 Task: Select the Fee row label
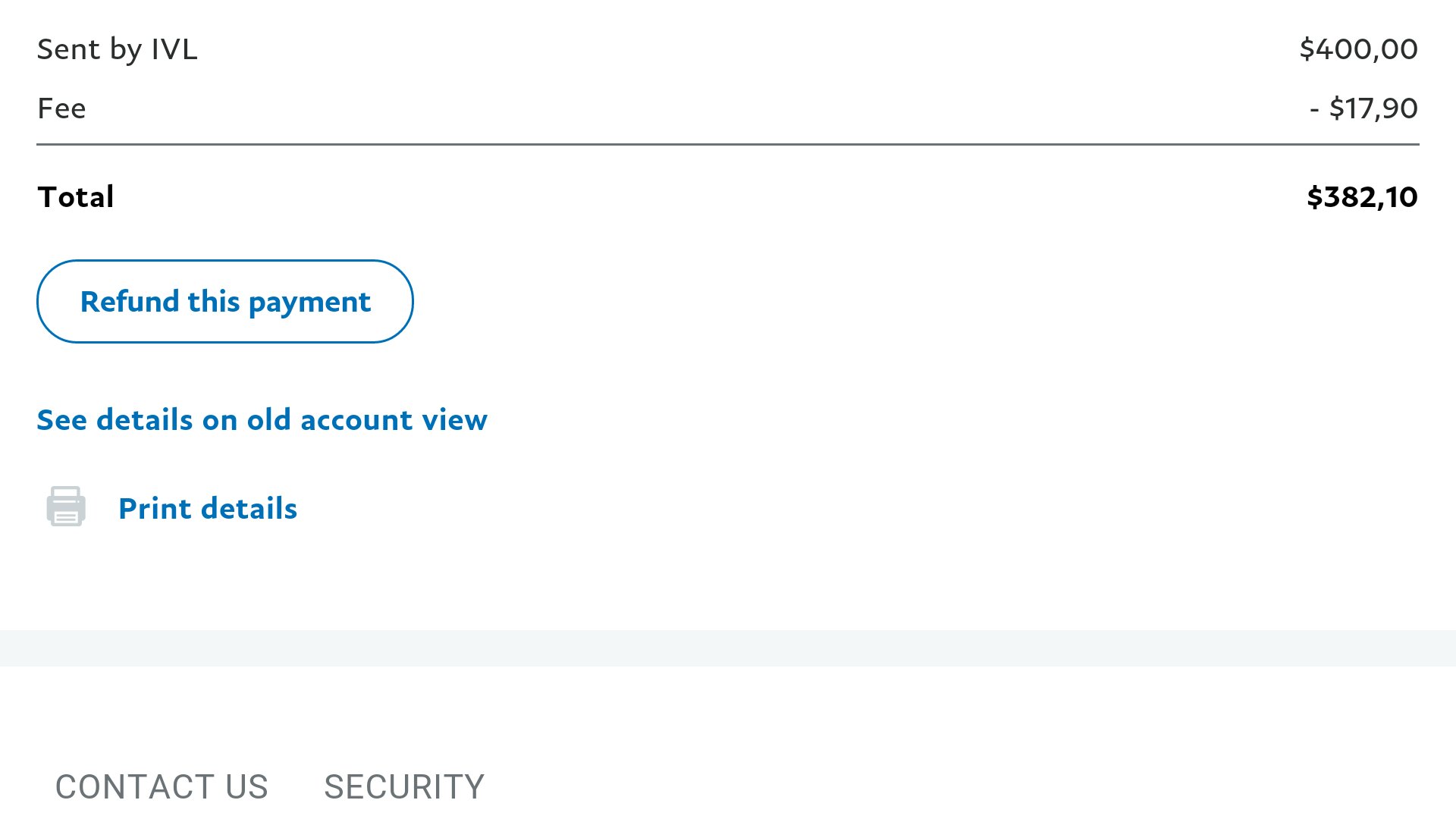pos(61,108)
